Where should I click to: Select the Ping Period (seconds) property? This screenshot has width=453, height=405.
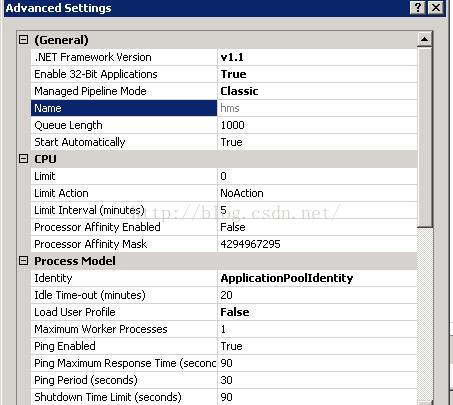click(x=124, y=380)
